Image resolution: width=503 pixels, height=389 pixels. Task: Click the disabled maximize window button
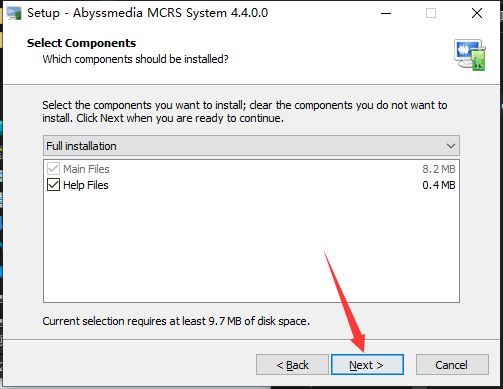point(431,13)
